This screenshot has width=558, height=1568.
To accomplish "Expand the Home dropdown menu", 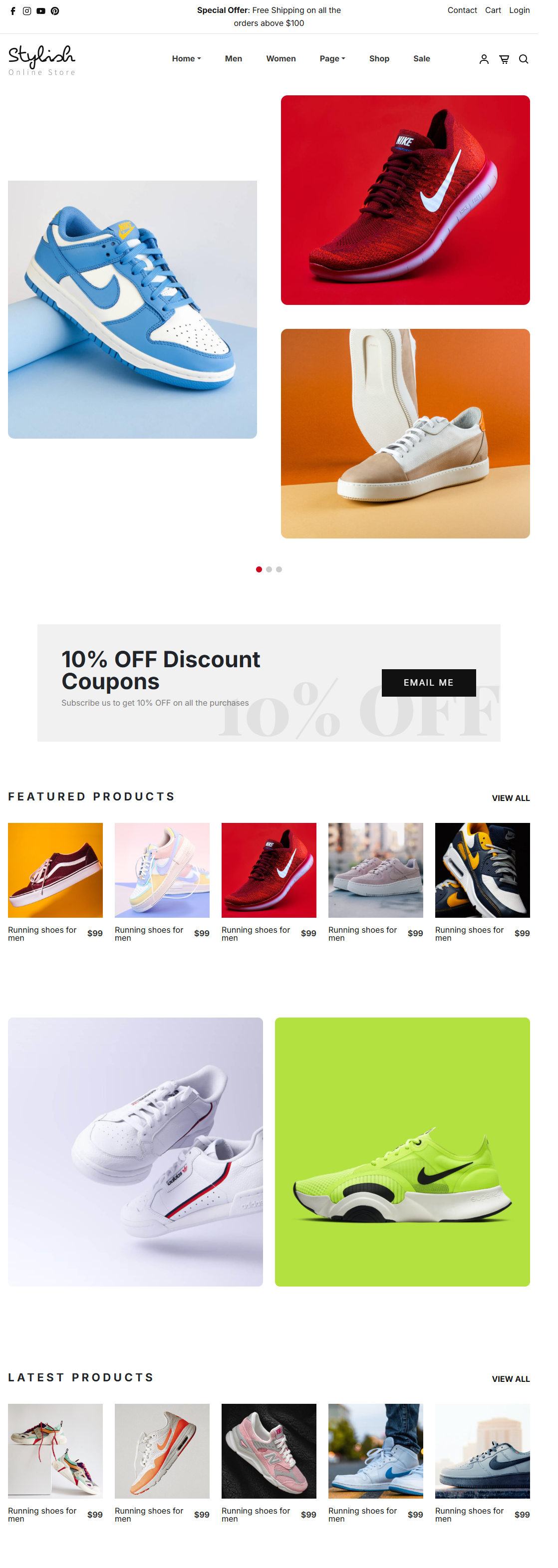I will 186,58.
